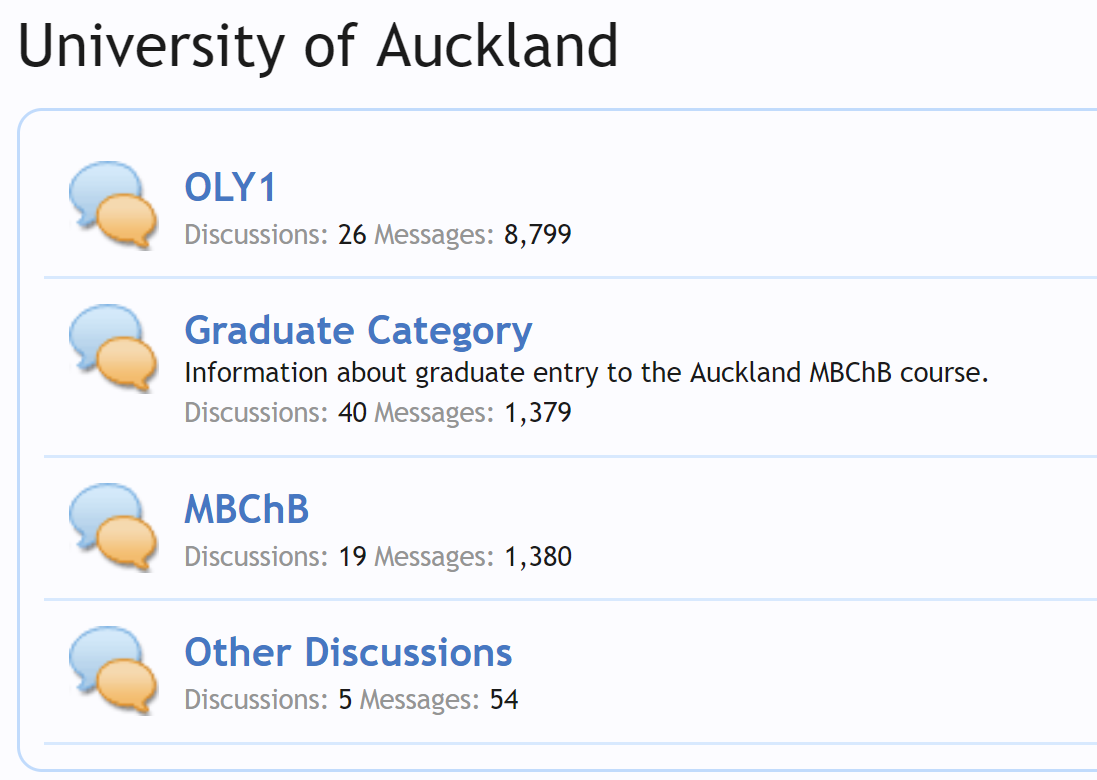Click the University of Auckland page heading
Viewport: 1097px width, 780px height.
click(318, 46)
